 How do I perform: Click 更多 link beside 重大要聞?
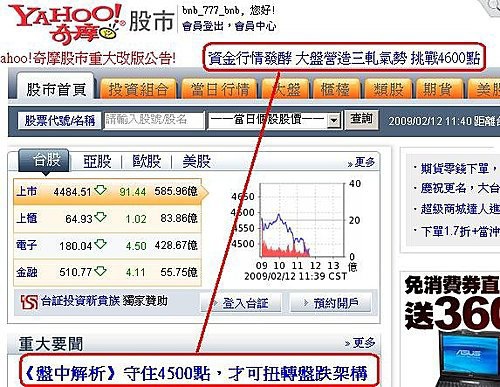tap(360, 343)
